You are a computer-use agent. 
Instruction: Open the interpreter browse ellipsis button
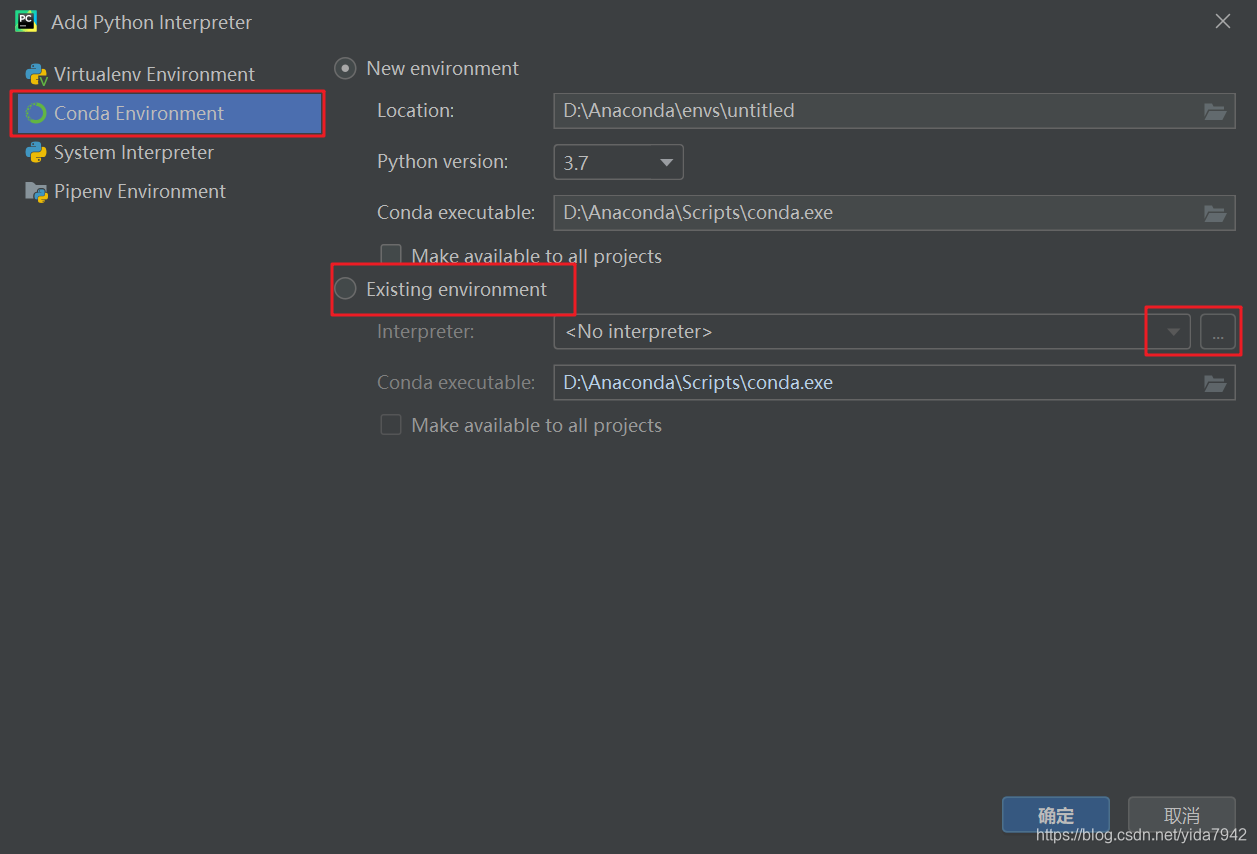(x=1218, y=332)
